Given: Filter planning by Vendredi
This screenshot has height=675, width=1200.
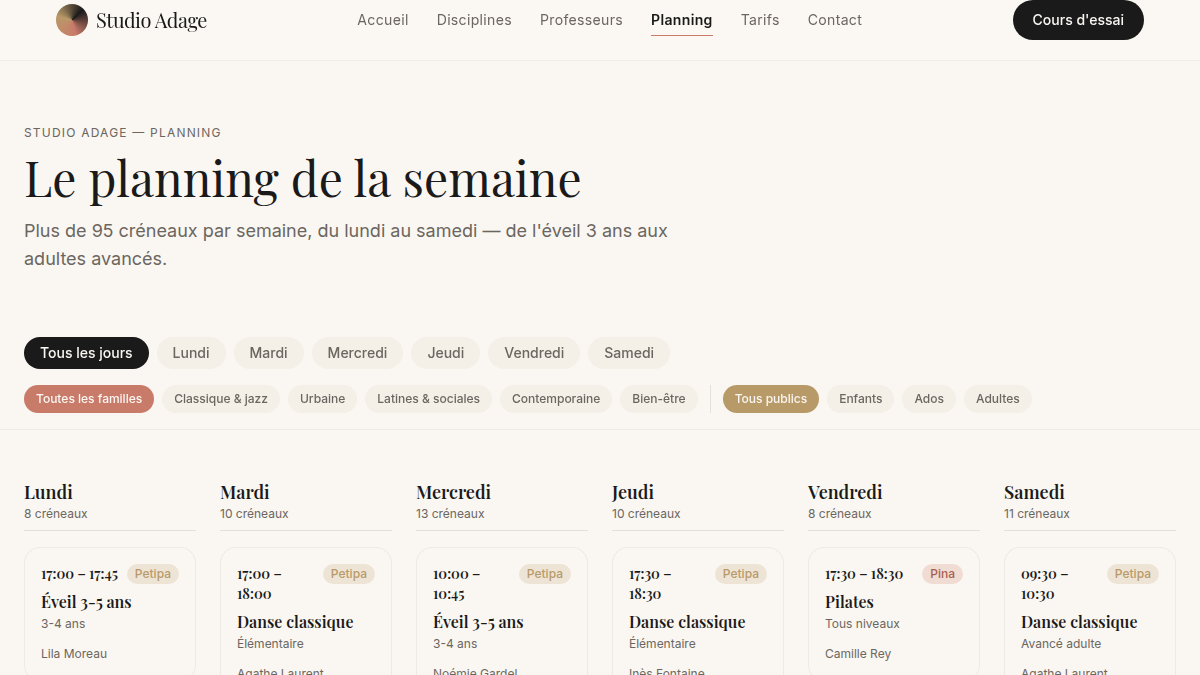Looking at the screenshot, I should click(534, 353).
